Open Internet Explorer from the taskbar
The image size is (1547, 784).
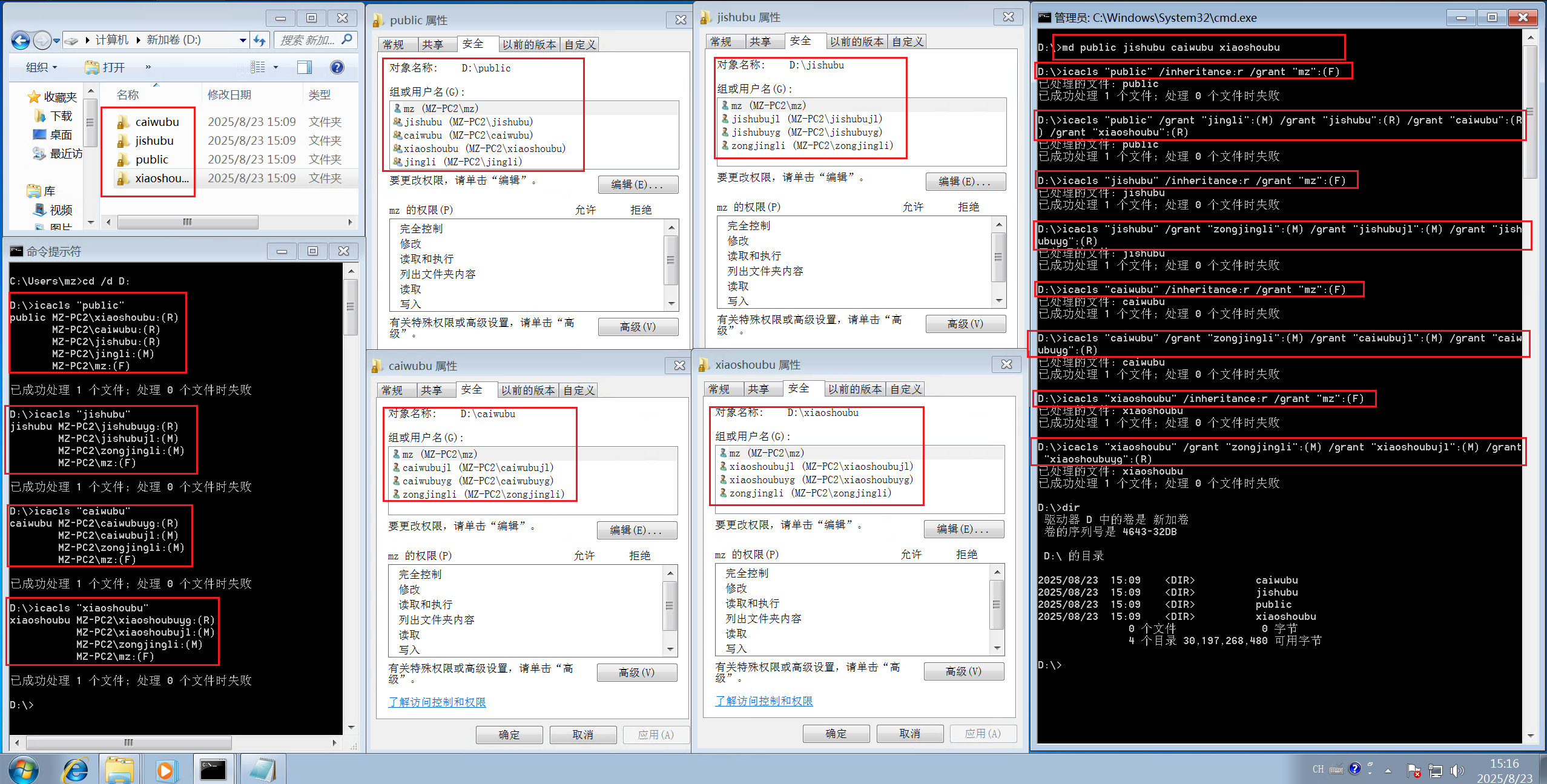[x=76, y=769]
